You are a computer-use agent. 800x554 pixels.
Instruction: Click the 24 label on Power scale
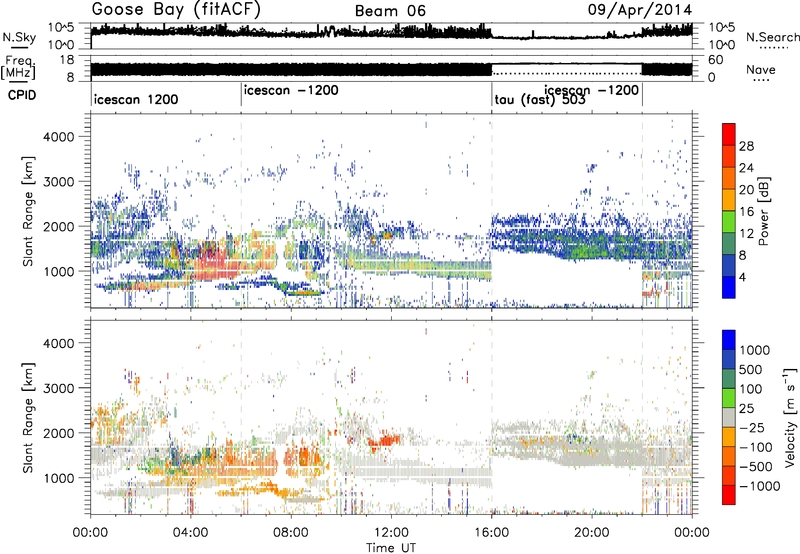(746, 168)
